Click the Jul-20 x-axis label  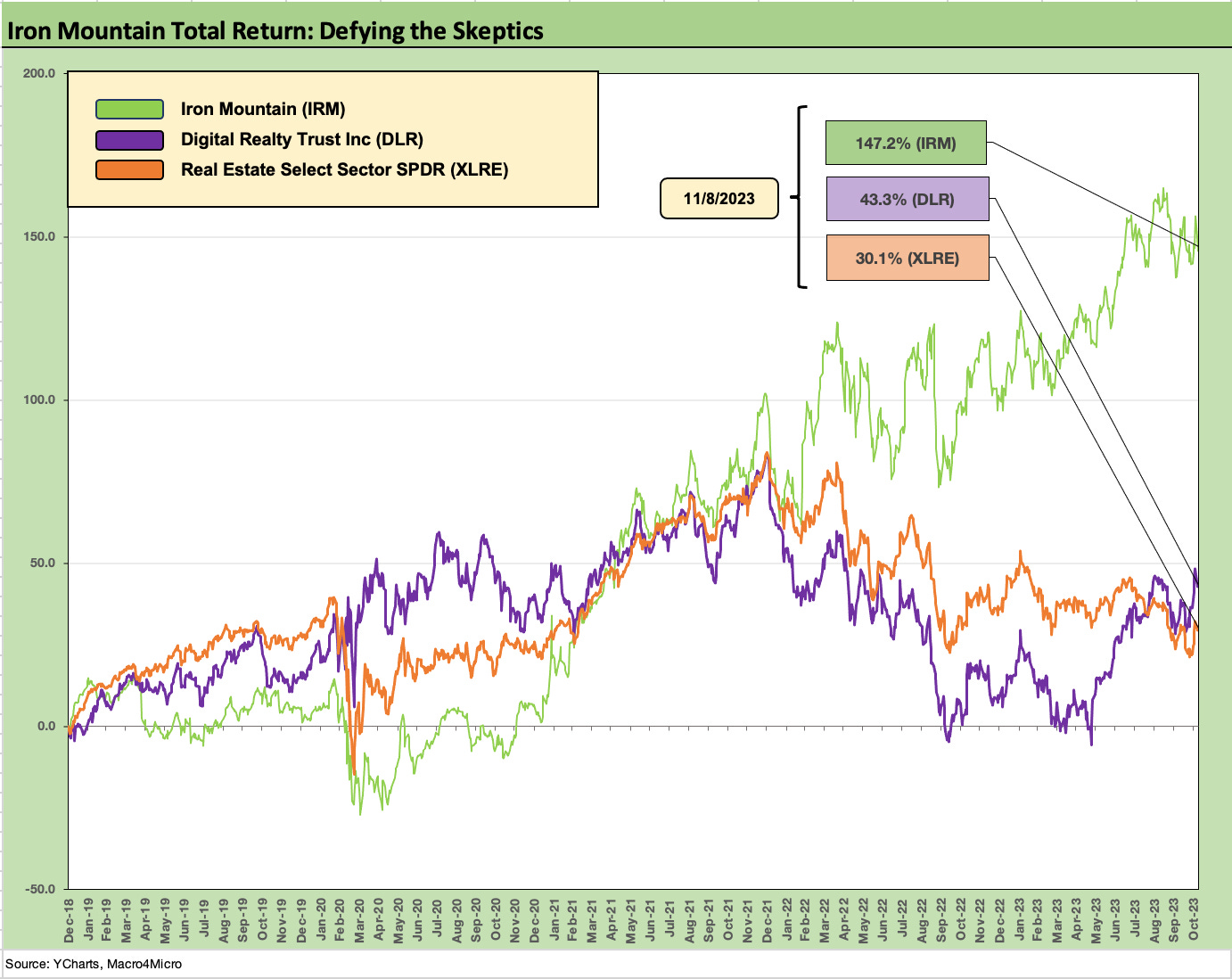[438, 920]
